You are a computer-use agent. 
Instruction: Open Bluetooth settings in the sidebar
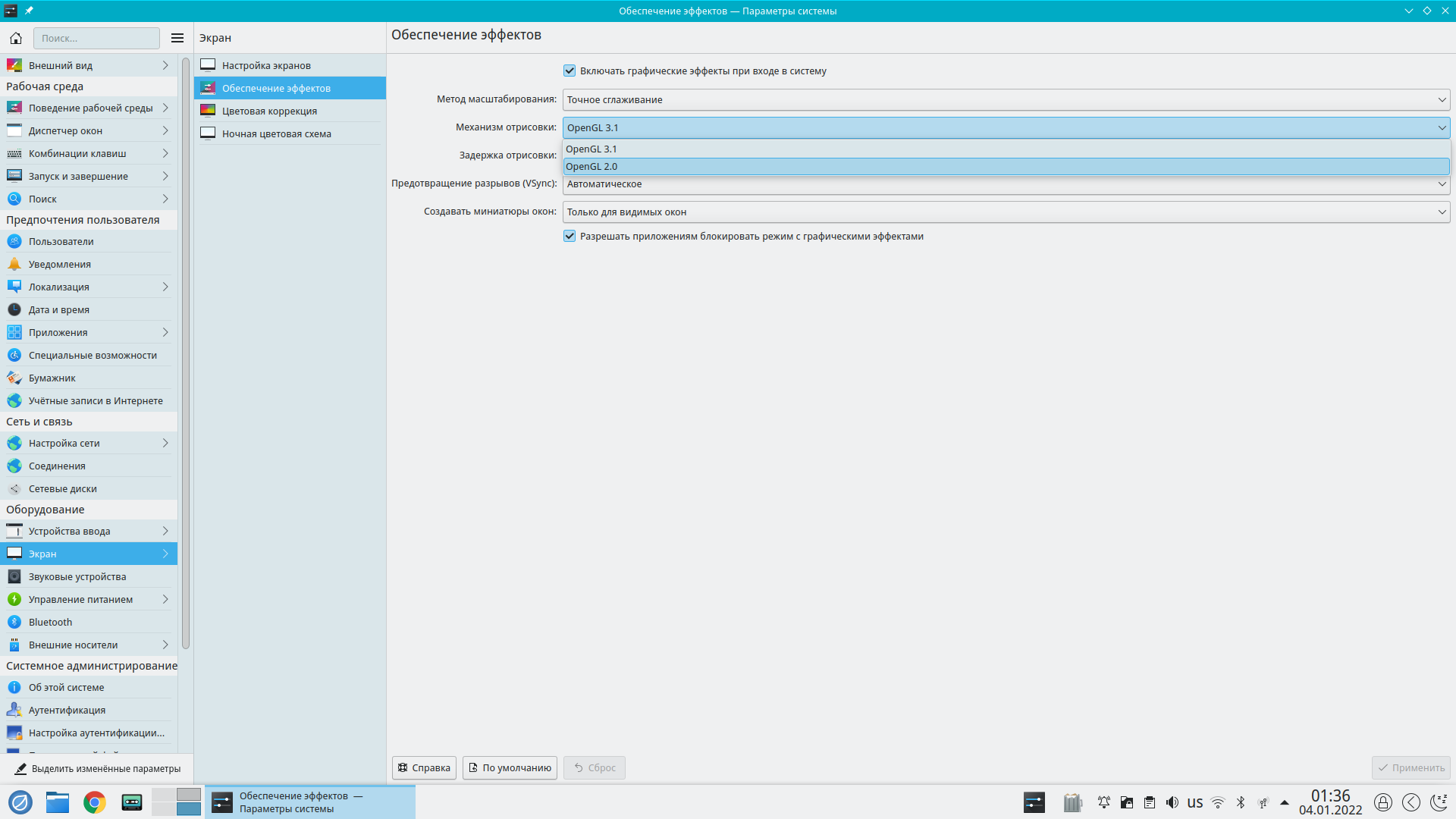(x=50, y=622)
